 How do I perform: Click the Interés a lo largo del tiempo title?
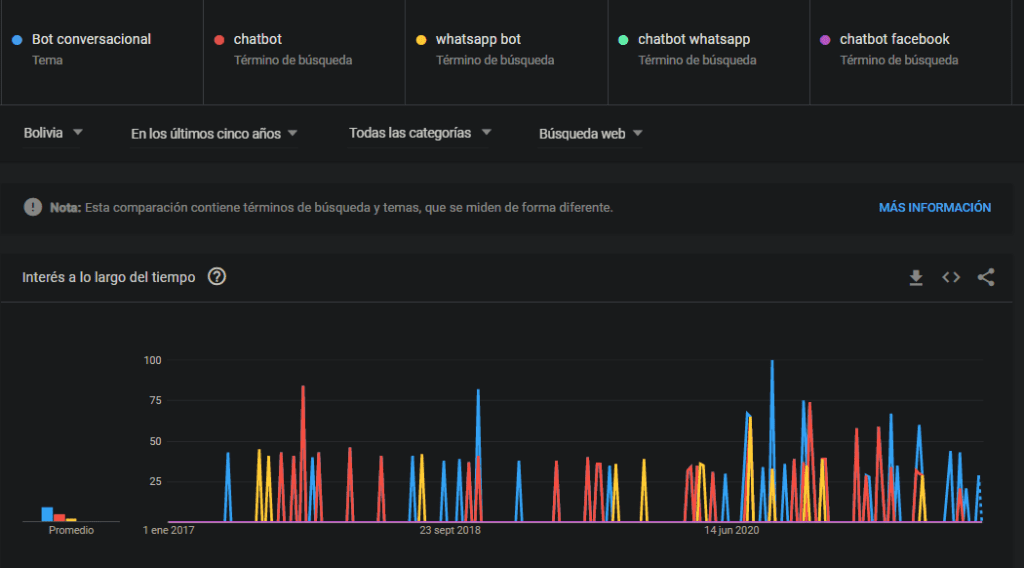(108, 277)
